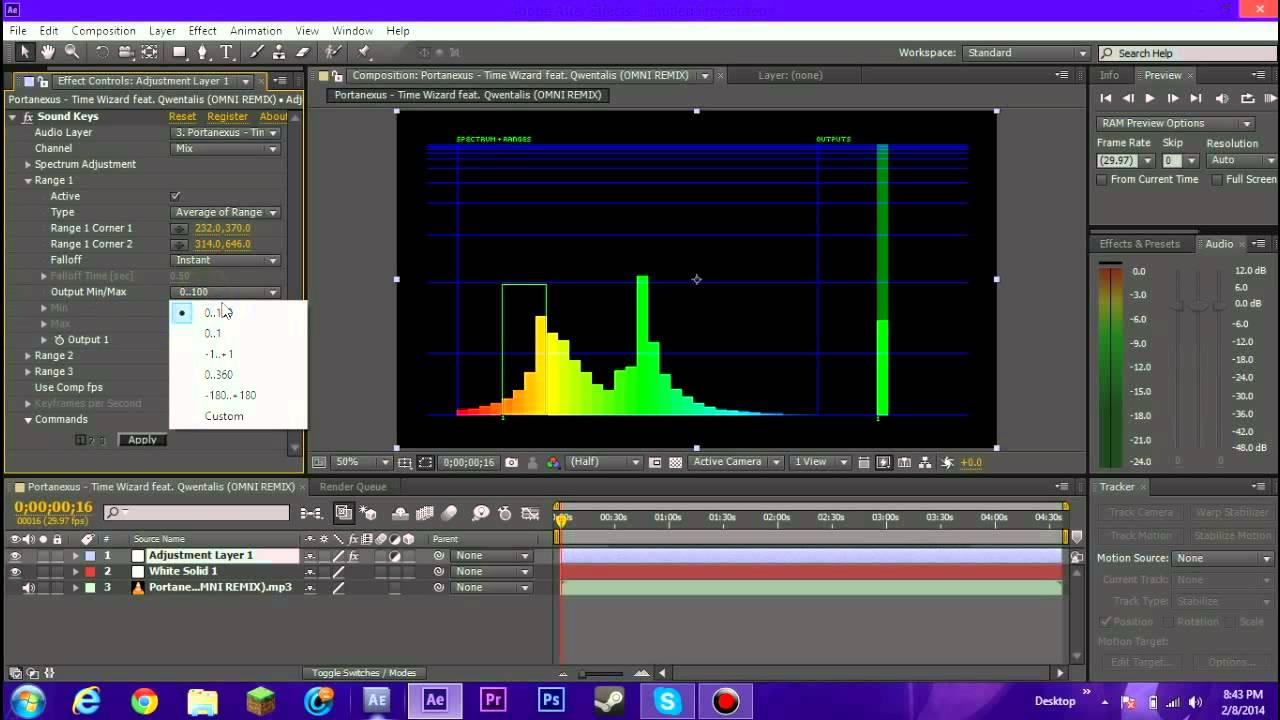
Task: Select the Hand tool
Action: pos(48,52)
